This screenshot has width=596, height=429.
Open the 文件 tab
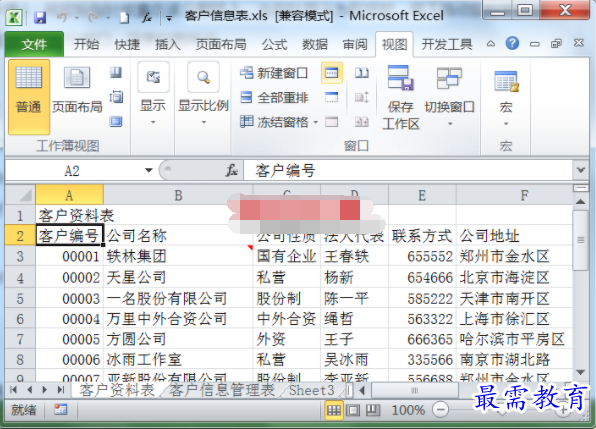(x=34, y=44)
